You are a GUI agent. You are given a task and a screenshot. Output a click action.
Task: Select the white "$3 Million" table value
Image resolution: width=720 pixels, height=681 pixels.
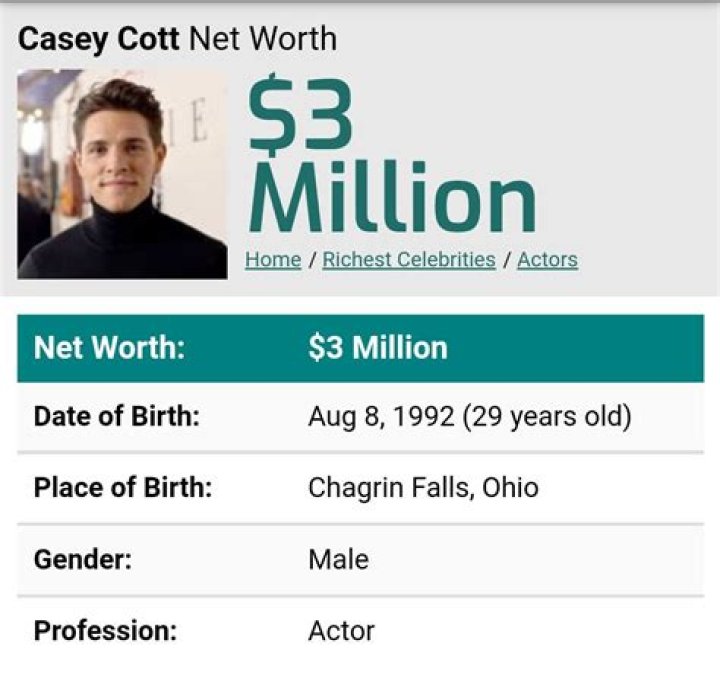pos(378,348)
